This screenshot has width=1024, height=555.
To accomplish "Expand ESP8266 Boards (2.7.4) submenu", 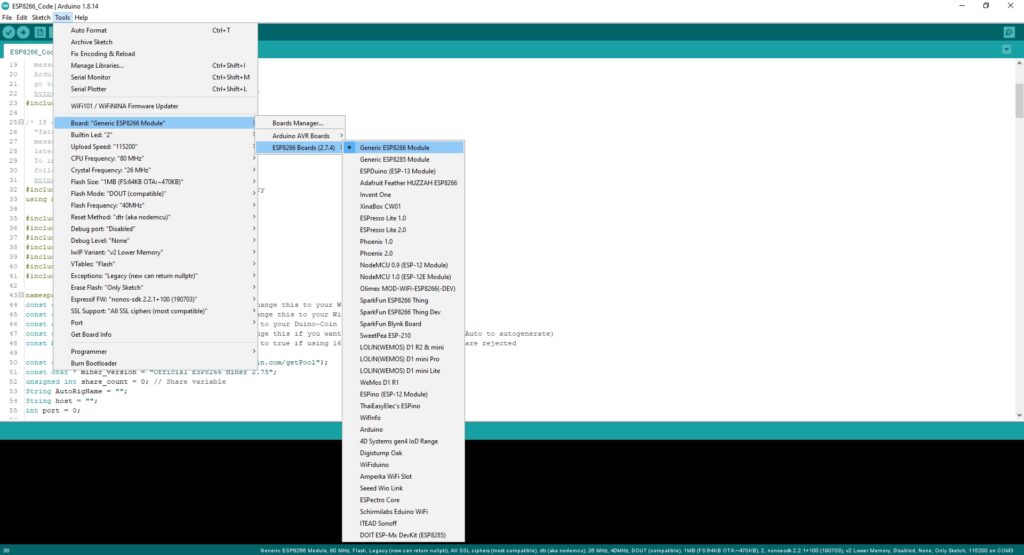I will 300,148.
